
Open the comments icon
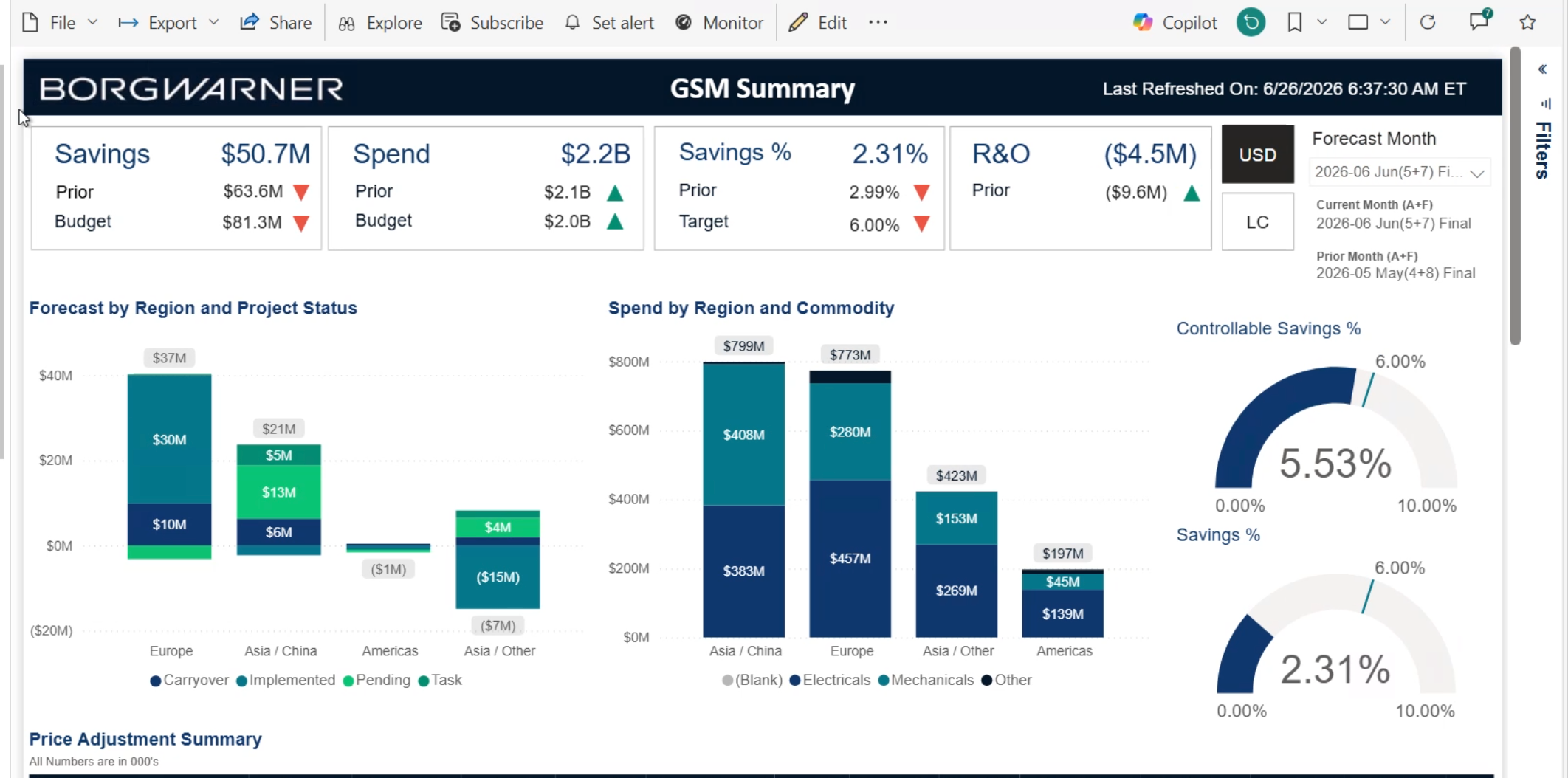click(x=1479, y=20)
